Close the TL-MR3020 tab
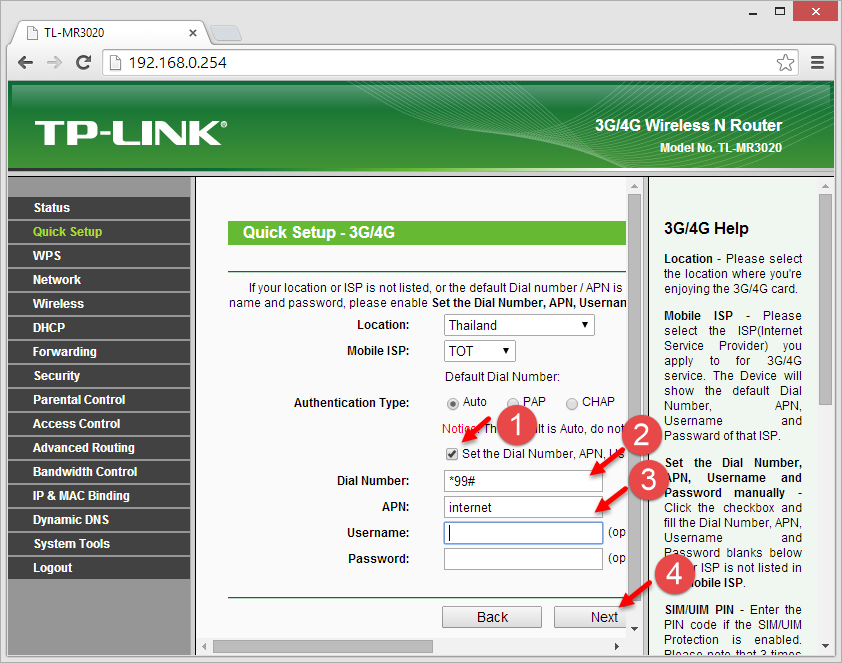The image size is (842, 663). pyautogui.click(x=193, y=33)
